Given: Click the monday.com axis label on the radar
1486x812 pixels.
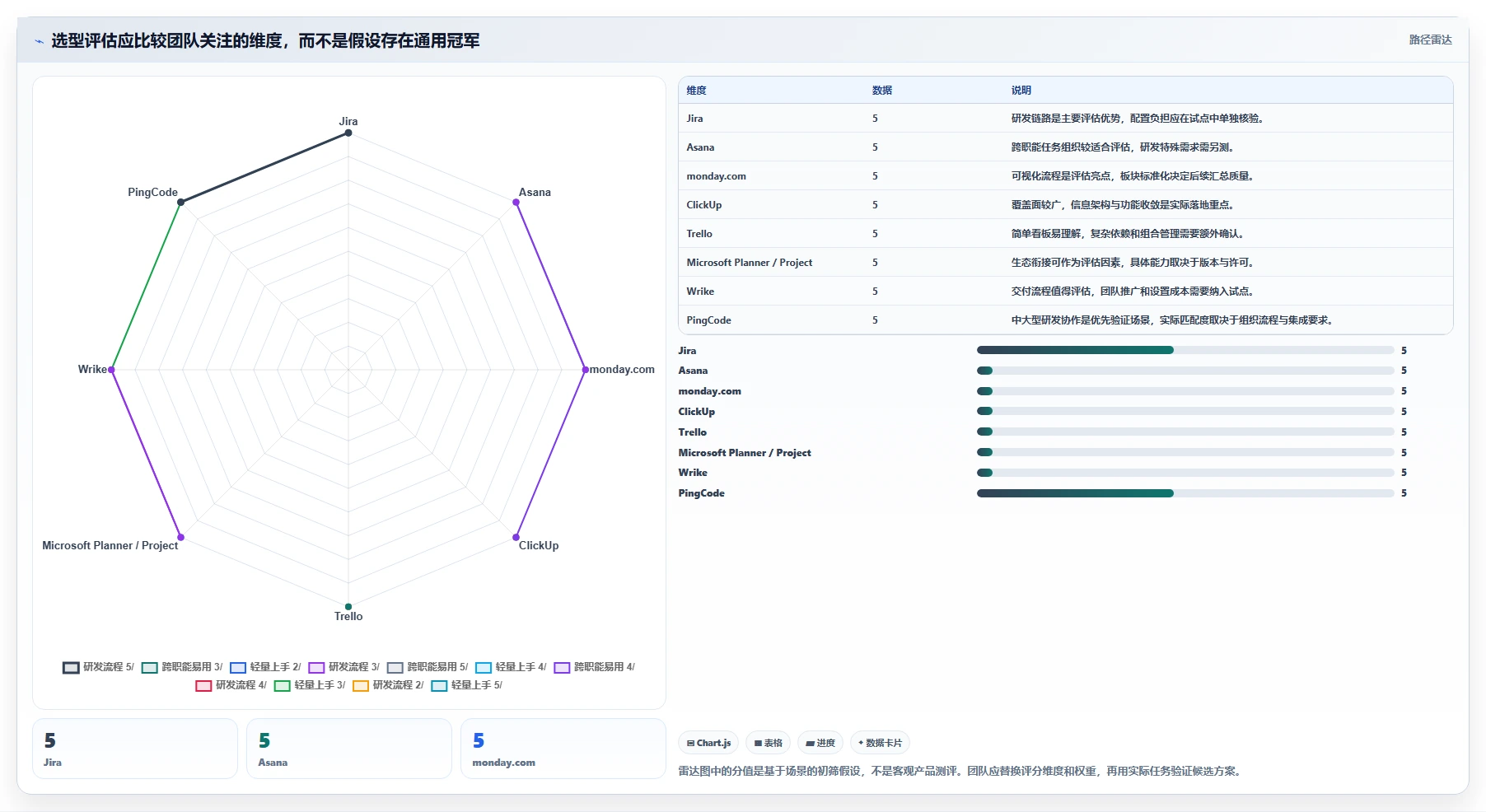Looking at the screenshot, I should click(622, 370).
